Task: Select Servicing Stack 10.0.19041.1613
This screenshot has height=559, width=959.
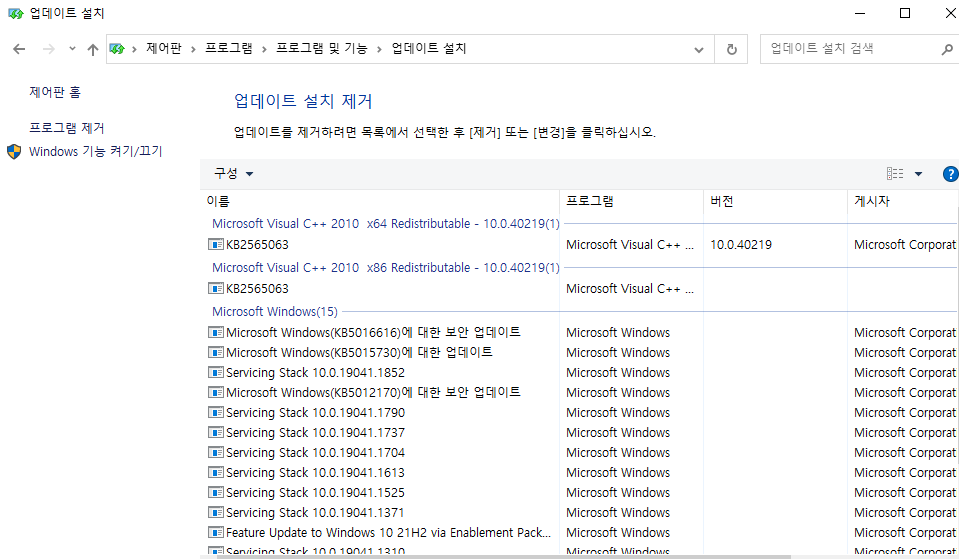Action: (x=316, y=473)
